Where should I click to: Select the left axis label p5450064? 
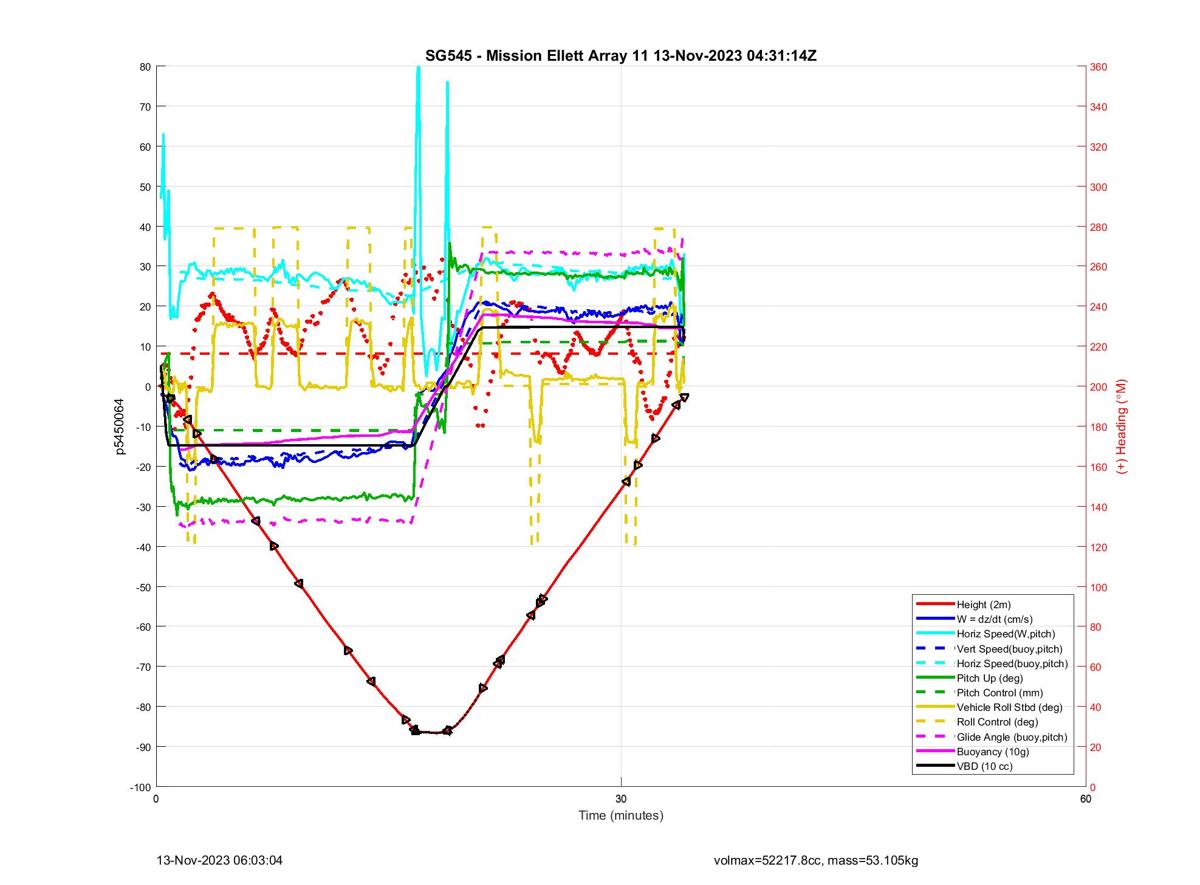(x=120, y=427)
